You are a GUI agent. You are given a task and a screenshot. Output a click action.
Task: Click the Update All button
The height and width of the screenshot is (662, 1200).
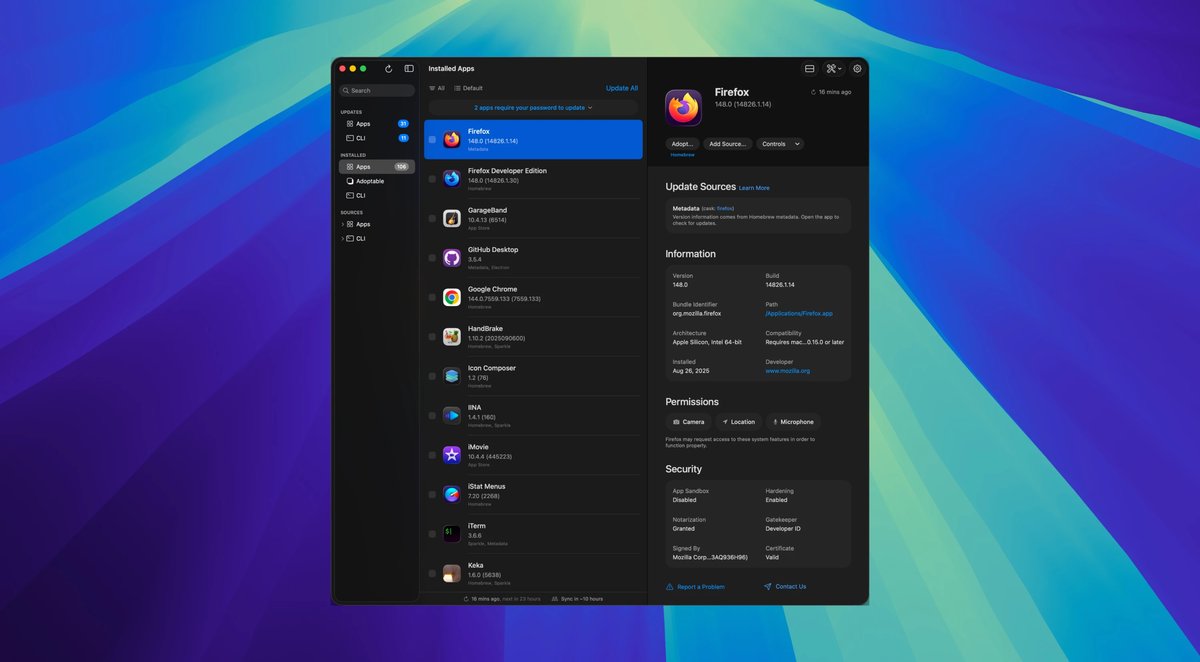[621, 88]
